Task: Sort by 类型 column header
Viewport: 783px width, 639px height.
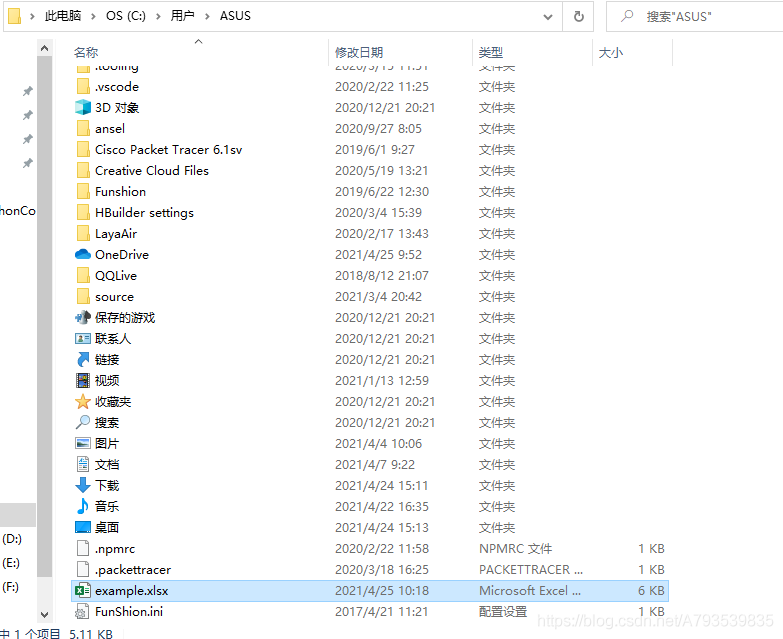Action: 491,52
